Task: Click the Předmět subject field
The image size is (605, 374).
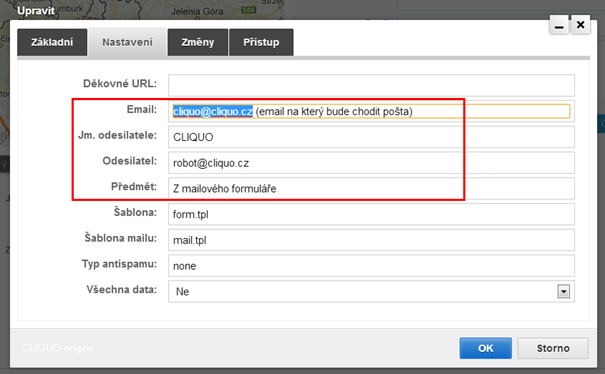Action: pyautogui.click(x=371, y=189)
